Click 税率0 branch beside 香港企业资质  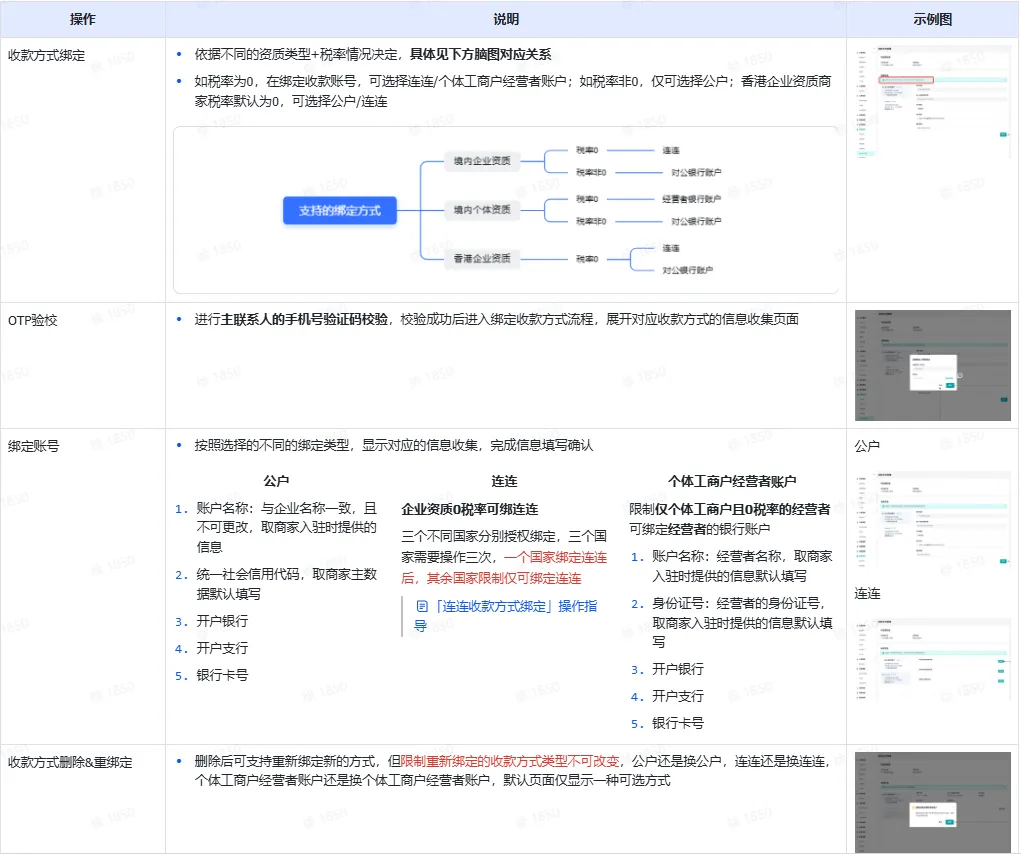click(x=587, y=259)
